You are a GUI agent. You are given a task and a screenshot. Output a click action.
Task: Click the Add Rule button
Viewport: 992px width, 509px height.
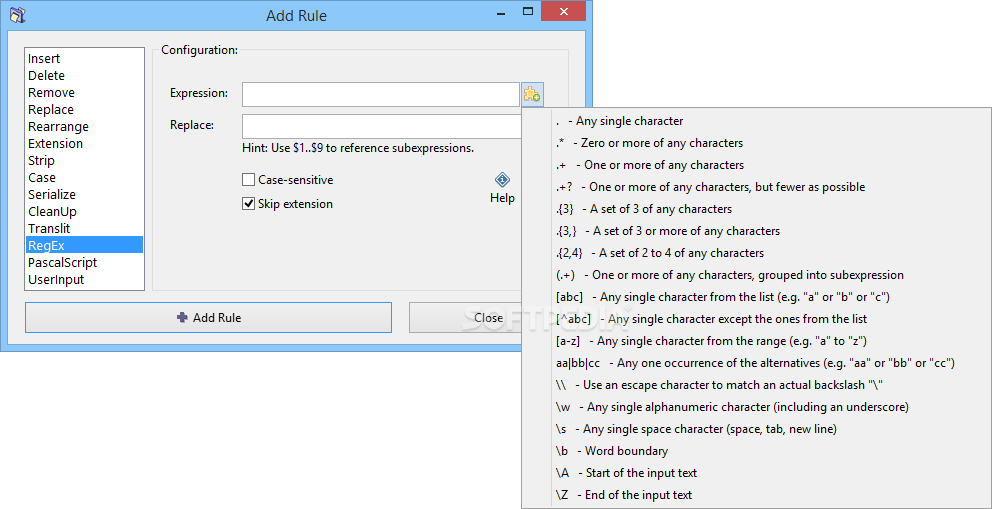tap(208, 317)
